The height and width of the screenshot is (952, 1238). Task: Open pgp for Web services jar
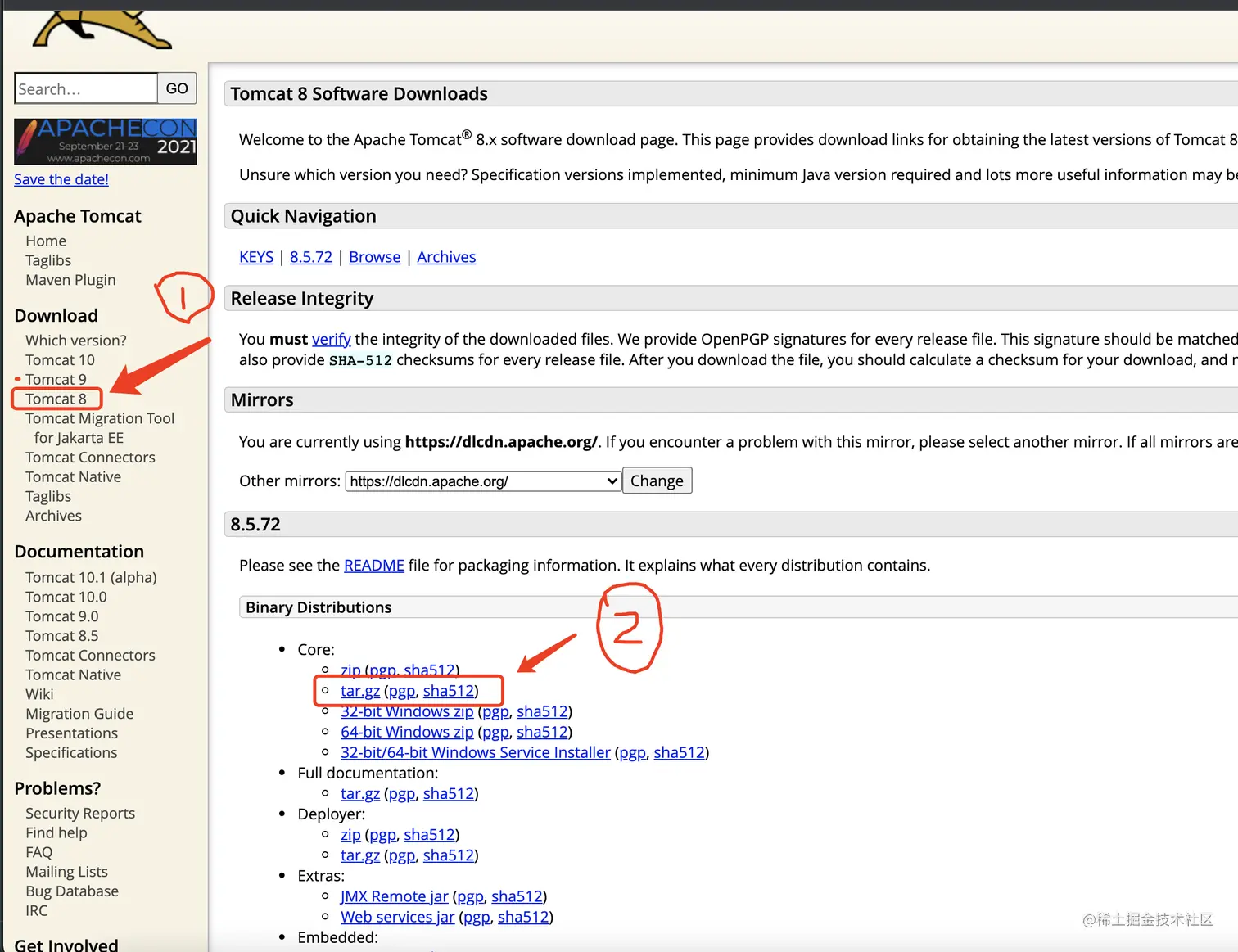coord(477,917)
